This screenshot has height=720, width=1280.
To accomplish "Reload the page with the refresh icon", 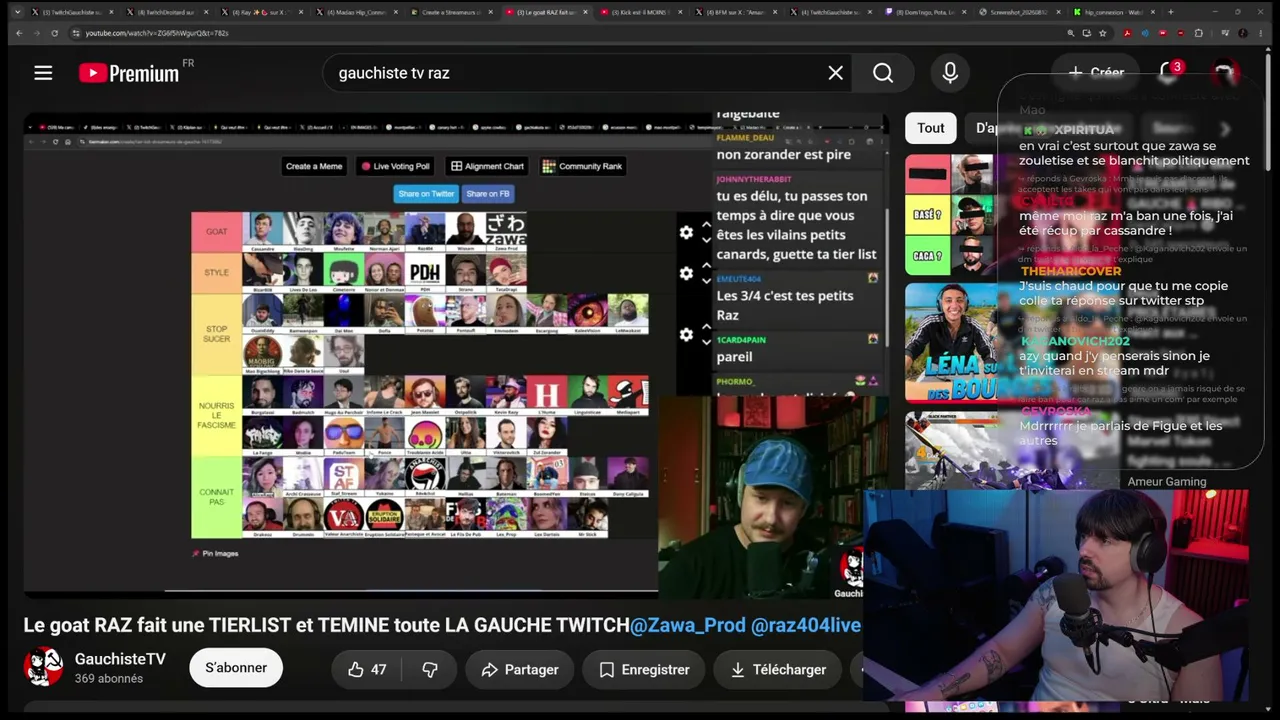I will coord(54,33).
